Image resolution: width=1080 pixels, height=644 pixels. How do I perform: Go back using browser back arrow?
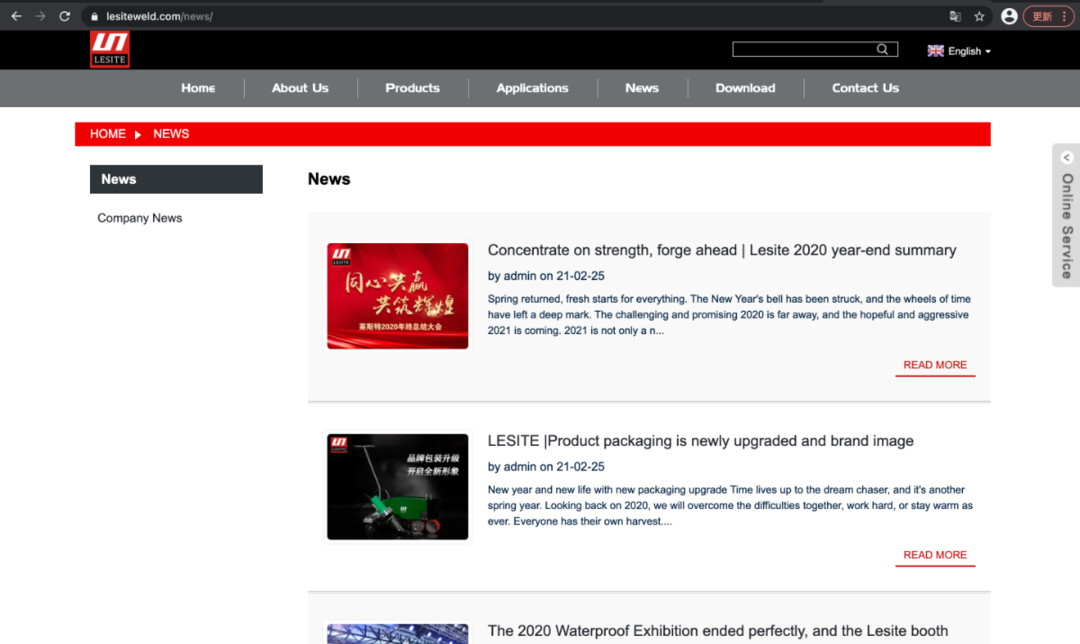point(16,16)
